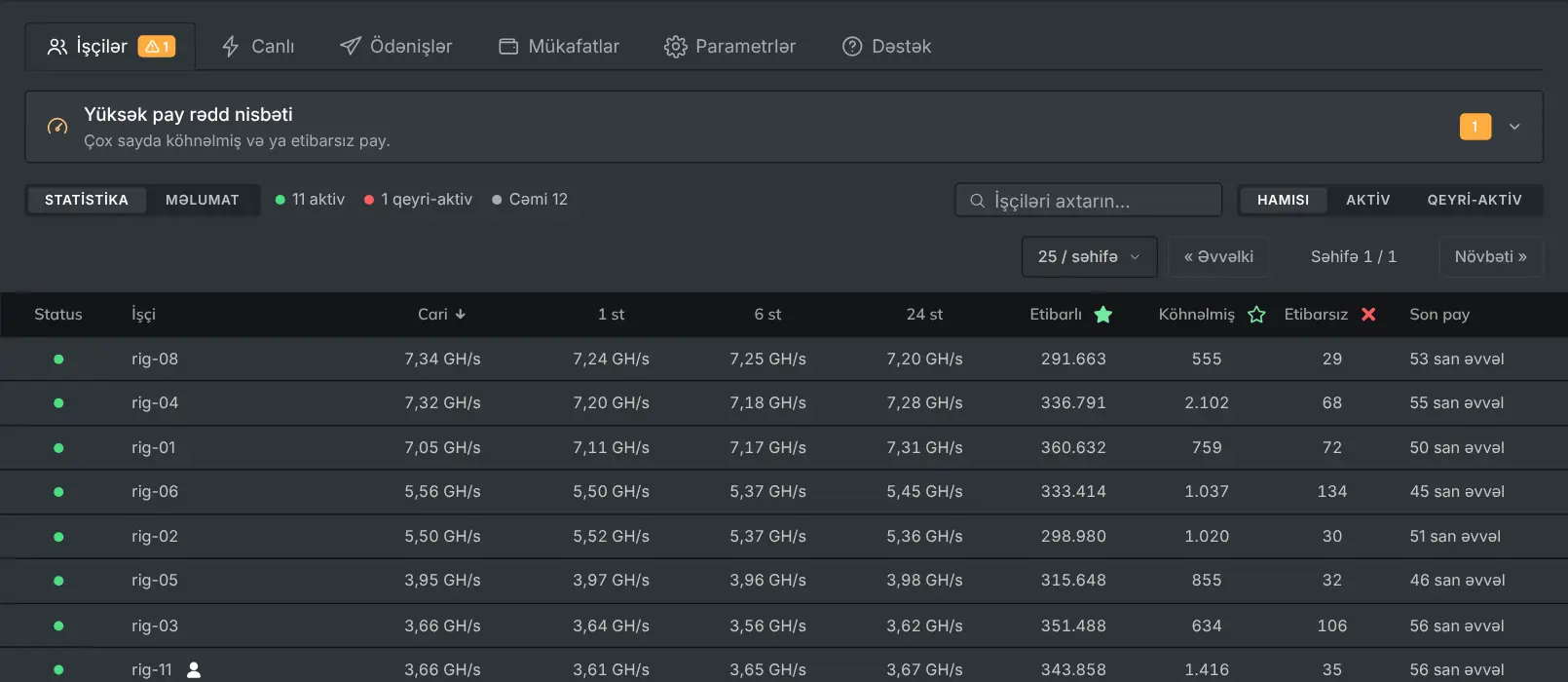Click rig-08 green status dot
The width and height of the screenshot is (1568, 682).
point(58,360)
